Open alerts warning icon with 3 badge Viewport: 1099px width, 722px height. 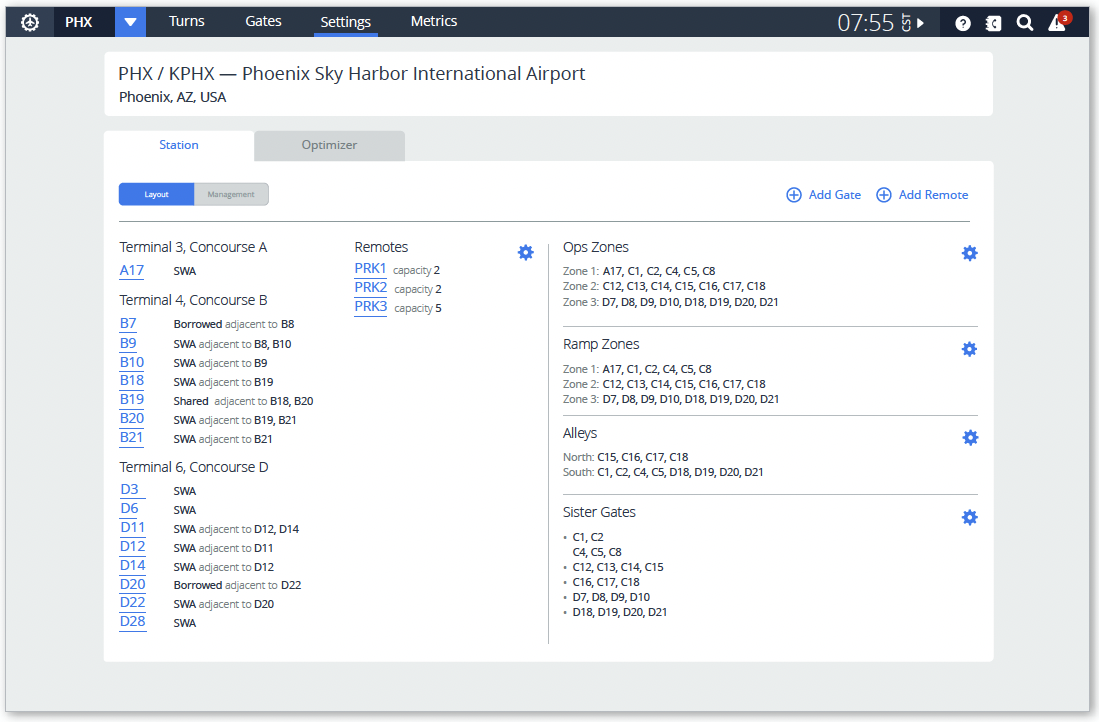[1057, 23]
